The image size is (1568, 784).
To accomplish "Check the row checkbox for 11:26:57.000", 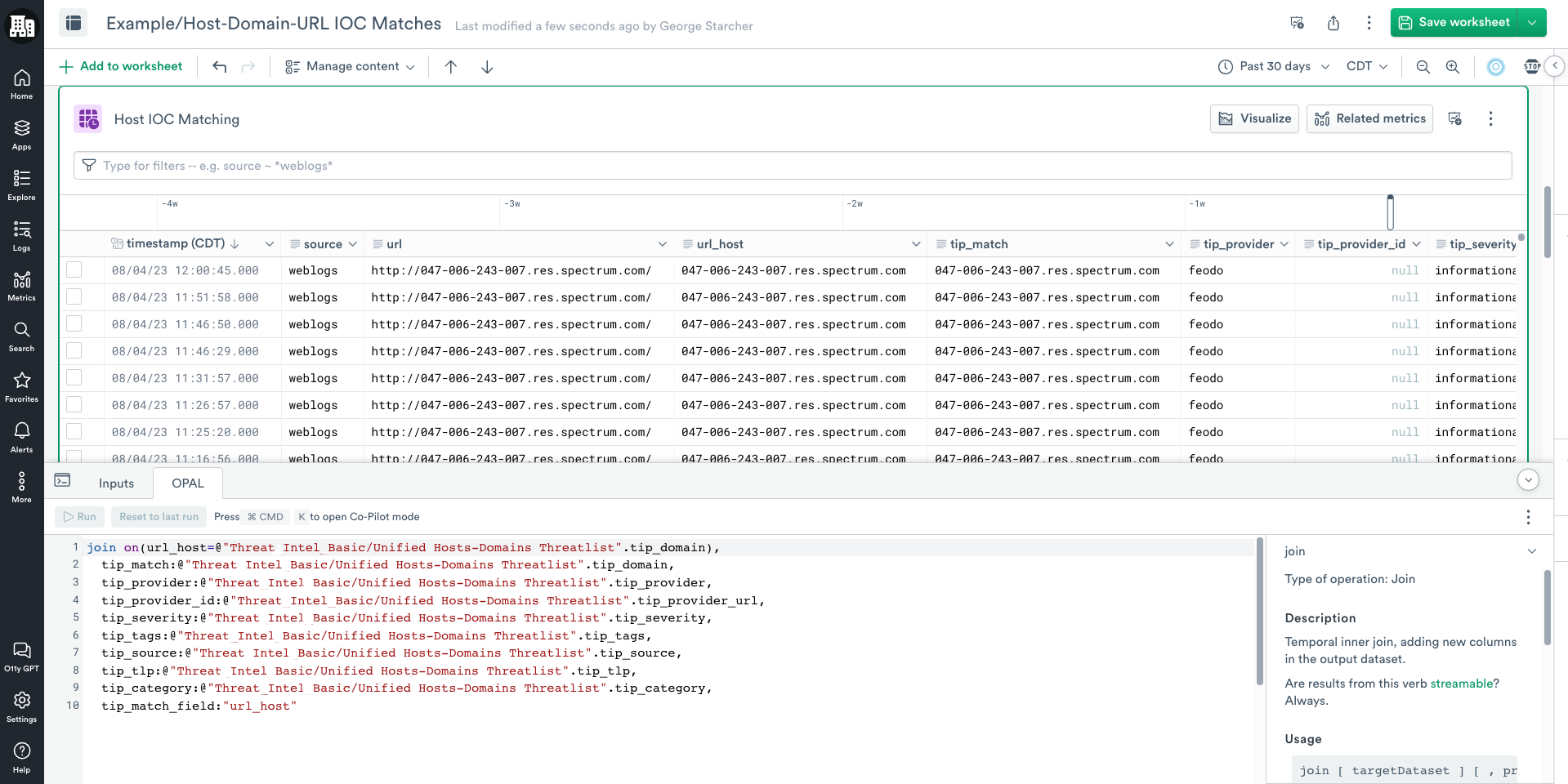I will tap(74, 405).
